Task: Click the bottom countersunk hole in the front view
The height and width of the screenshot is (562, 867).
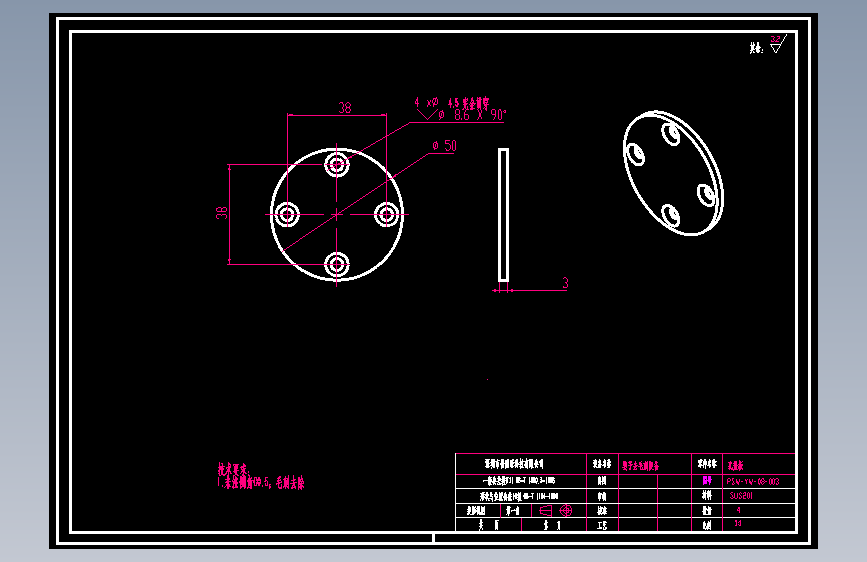Action: [x=337, y=264]
